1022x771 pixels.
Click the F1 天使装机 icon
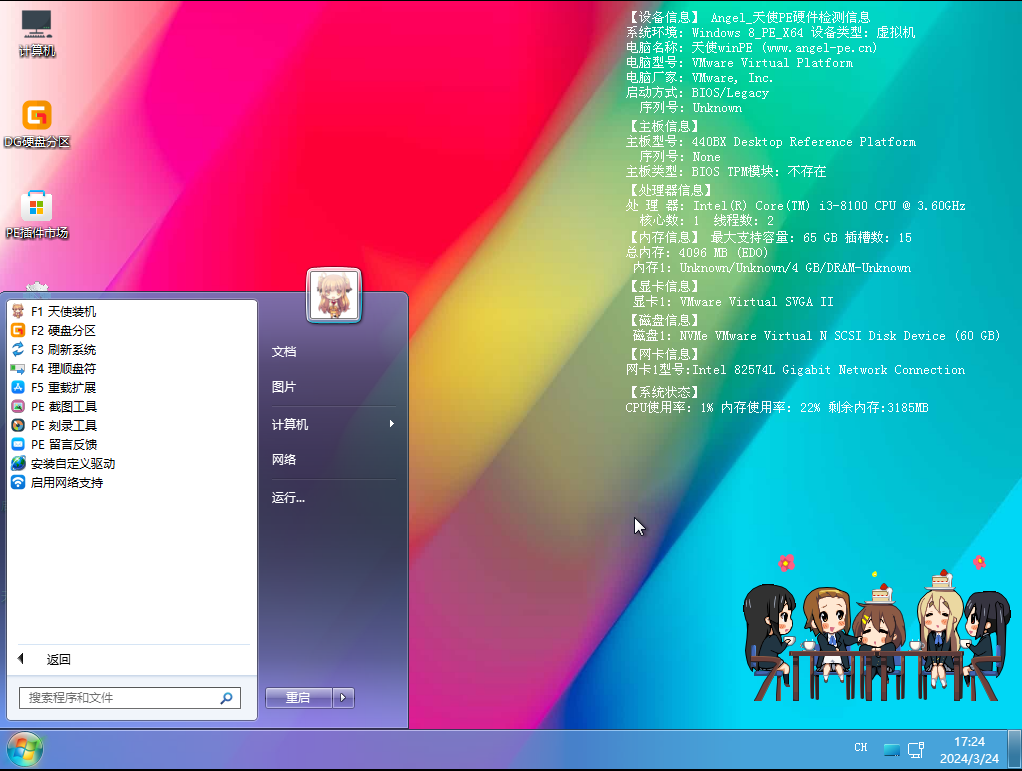(18, 312)
